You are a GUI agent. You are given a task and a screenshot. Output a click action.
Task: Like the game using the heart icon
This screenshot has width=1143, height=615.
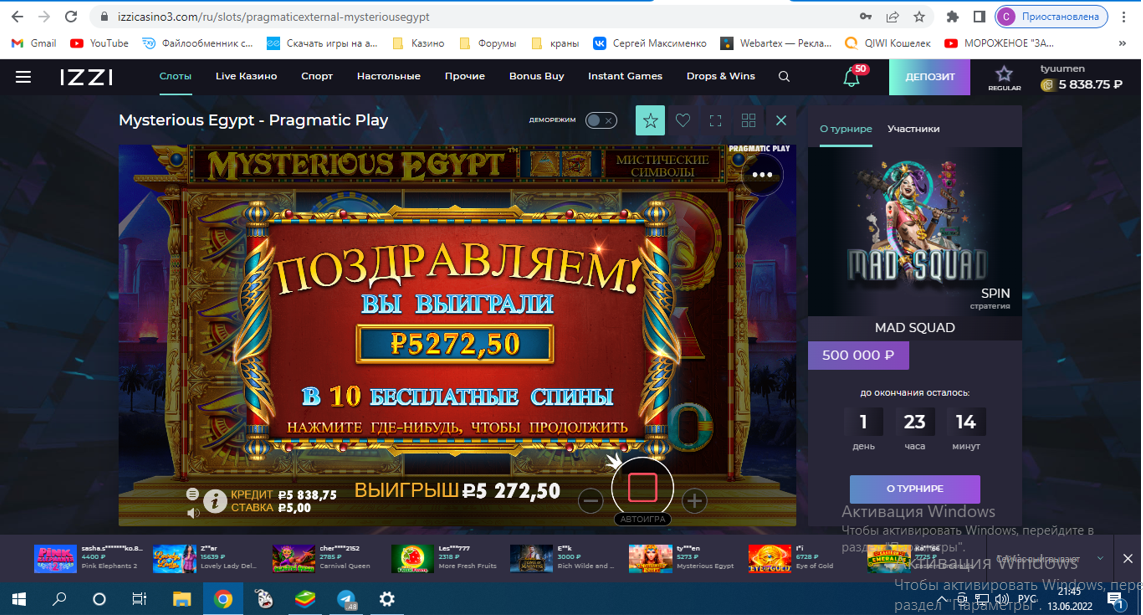(683, 120)
